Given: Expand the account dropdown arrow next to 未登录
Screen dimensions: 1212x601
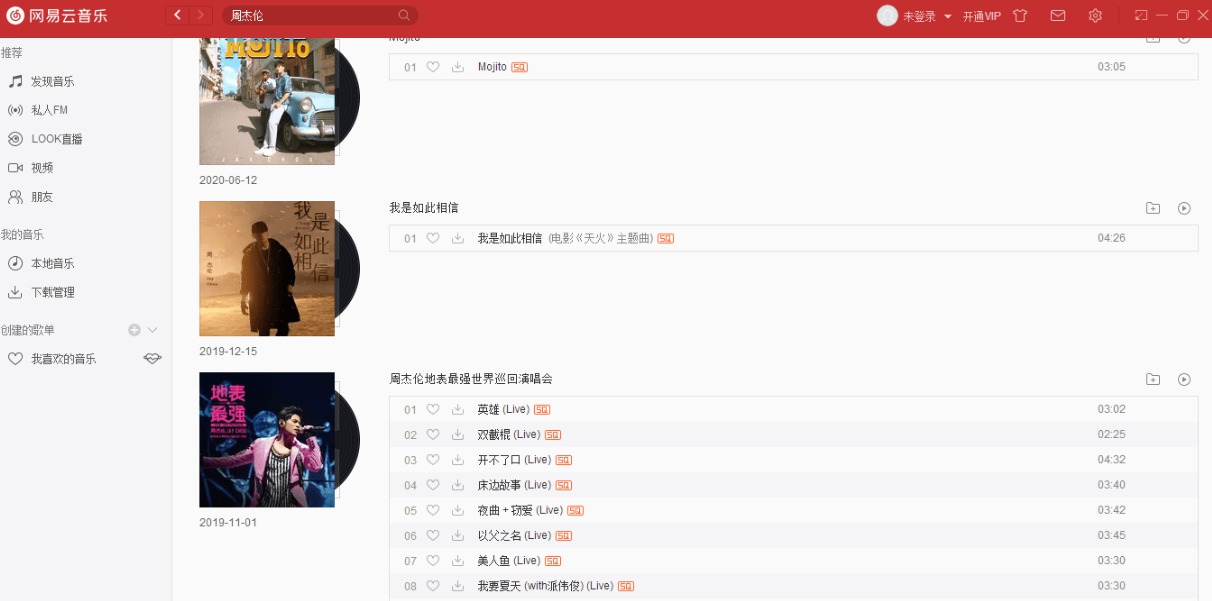Looking at the screenshot, I should pos(948,16).
